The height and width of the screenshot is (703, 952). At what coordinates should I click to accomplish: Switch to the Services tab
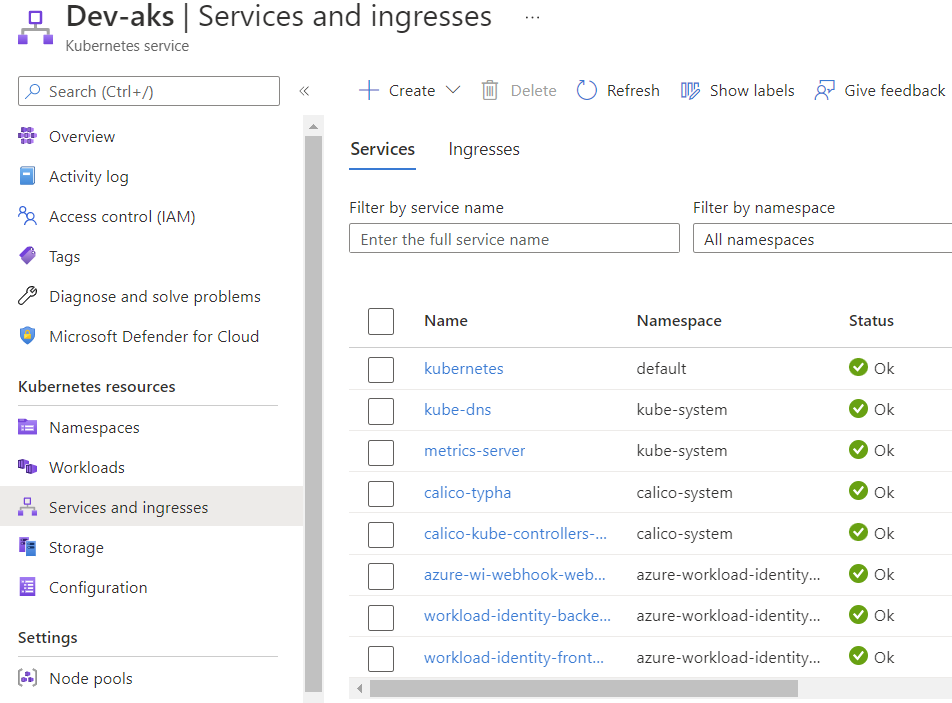tap(382, 149)
